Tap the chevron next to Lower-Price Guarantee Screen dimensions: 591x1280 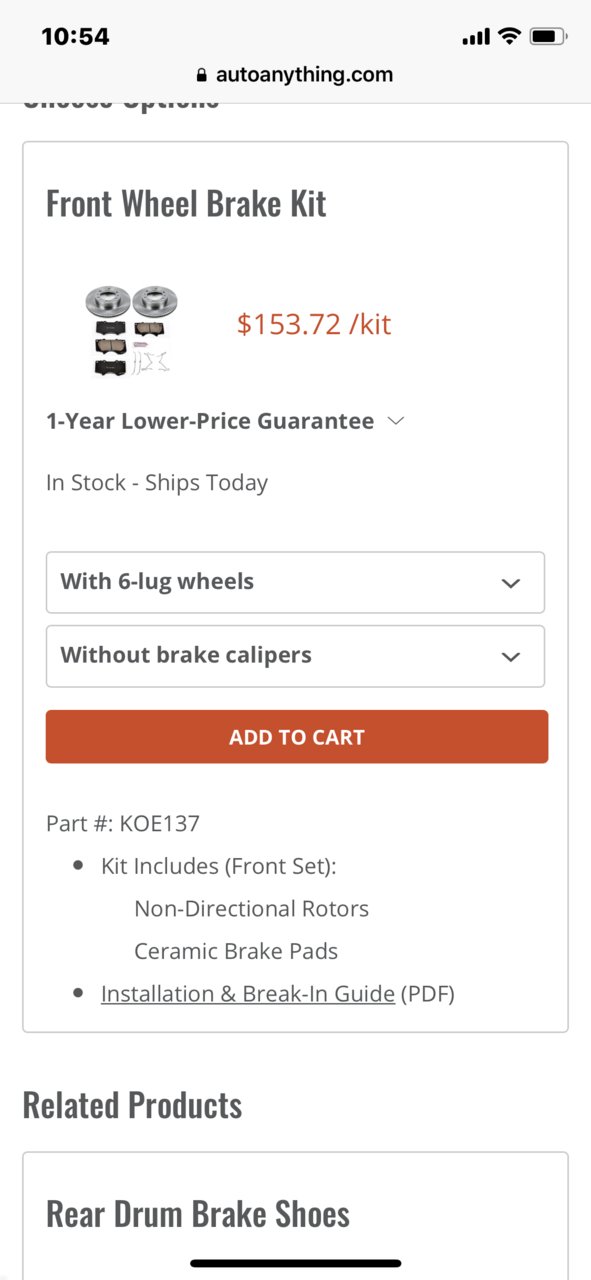coord(395,421)
